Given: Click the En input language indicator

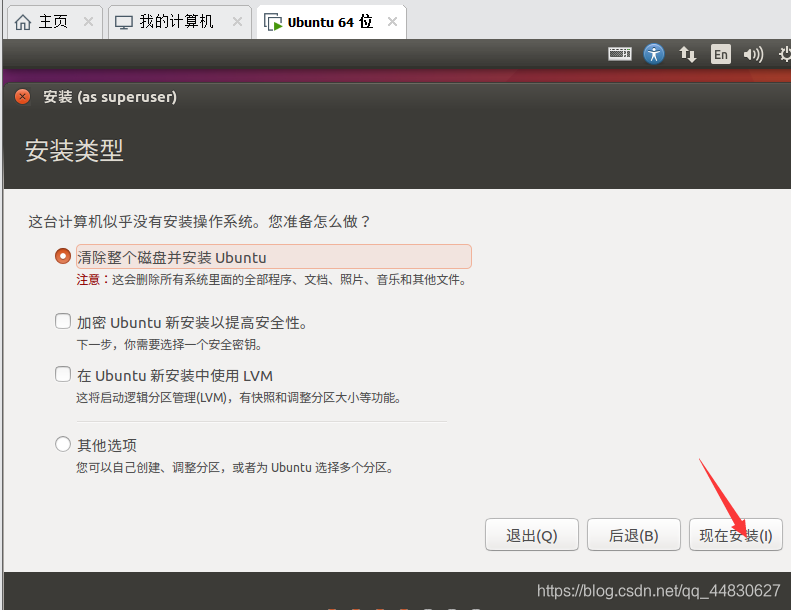Looking at the screenshot, I should pos(720,54).
